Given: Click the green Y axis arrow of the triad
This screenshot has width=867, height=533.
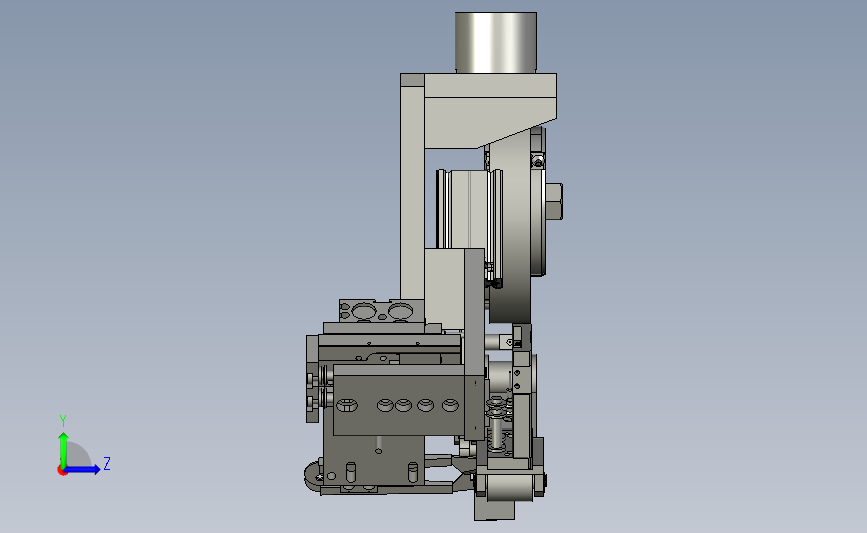Looking at the screenshot, I should click(x=63, y=450).
